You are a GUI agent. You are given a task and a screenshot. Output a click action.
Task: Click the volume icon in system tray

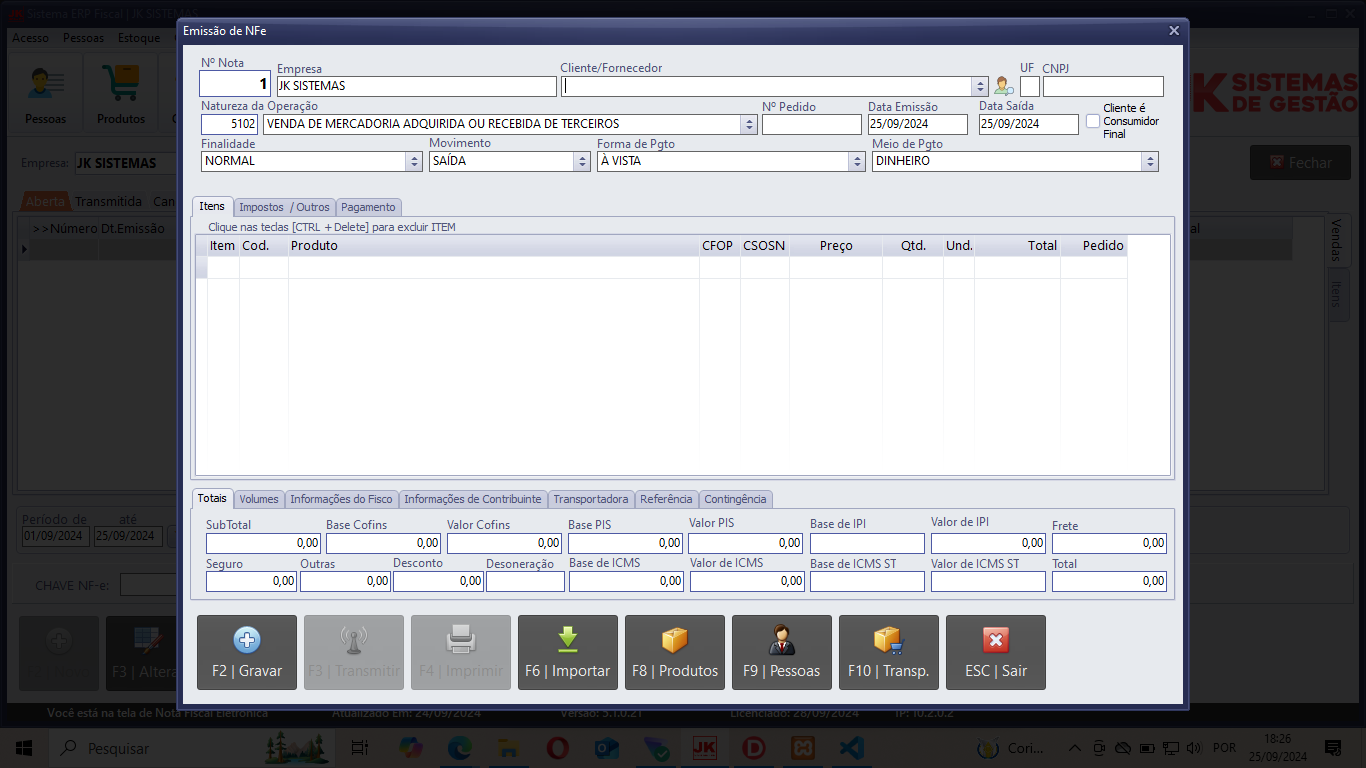1192,748
